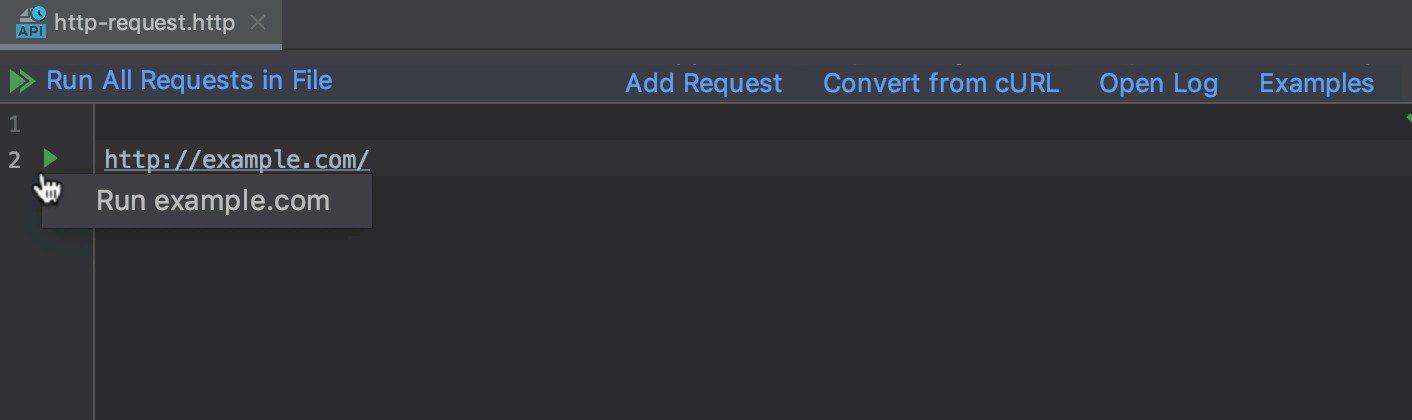Click line number 2 in the gutter
The image size is (1412, 420).
pos(14,159)
